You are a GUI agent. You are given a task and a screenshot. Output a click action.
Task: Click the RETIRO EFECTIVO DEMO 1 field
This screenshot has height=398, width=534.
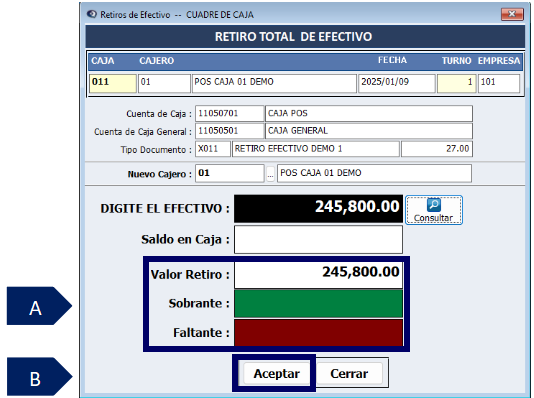pos(315,149)
